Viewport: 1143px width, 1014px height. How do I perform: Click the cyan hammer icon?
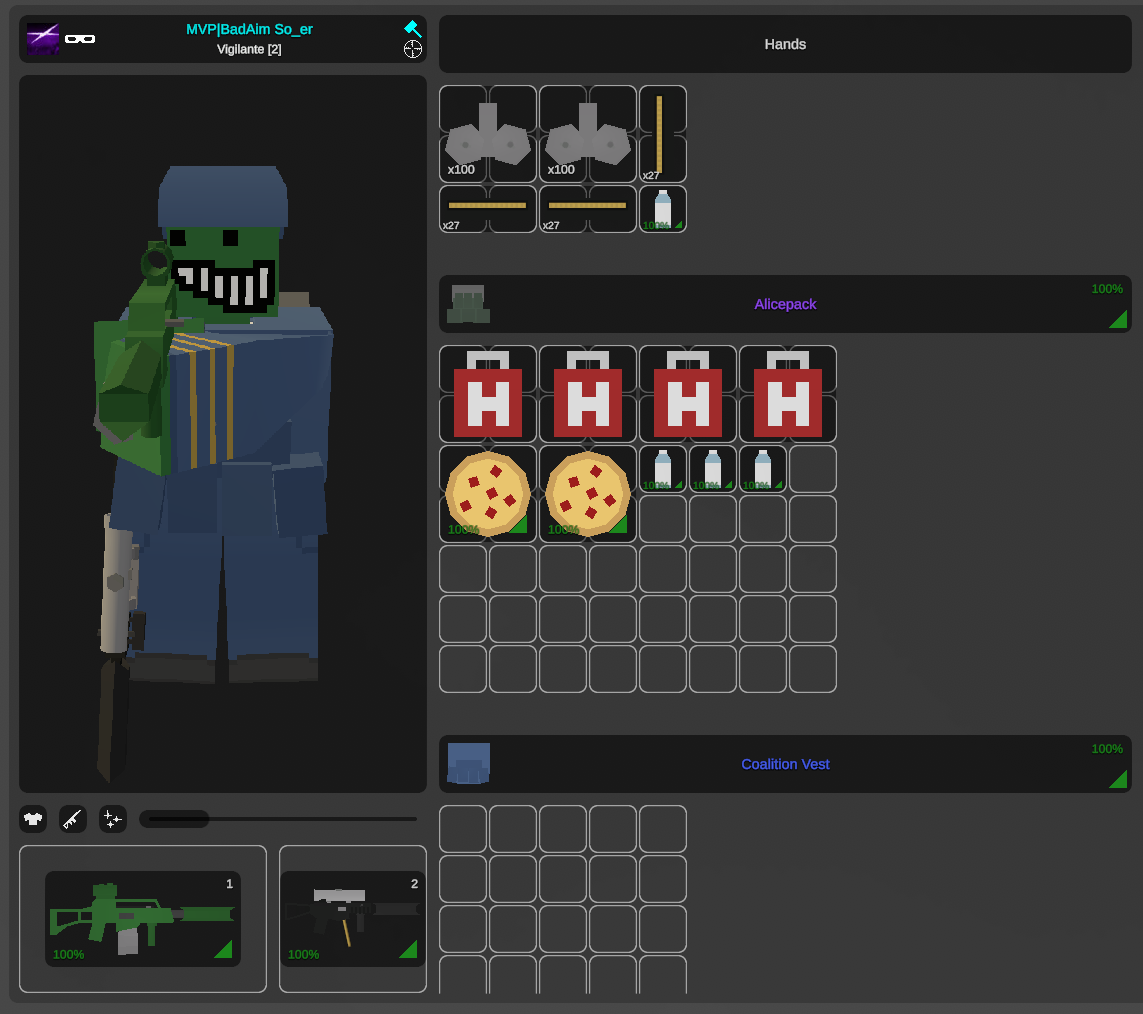[413, 28]
